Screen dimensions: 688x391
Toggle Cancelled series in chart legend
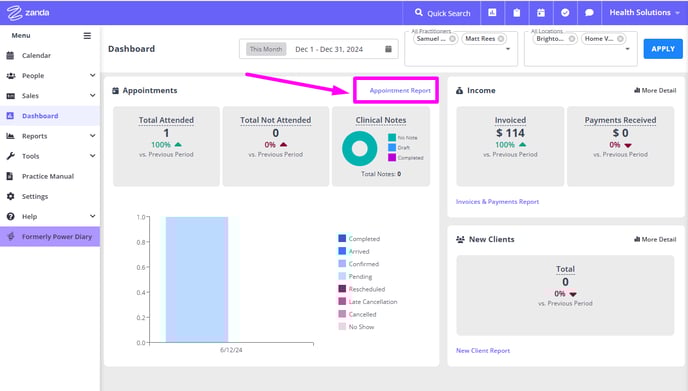[357, 314]
